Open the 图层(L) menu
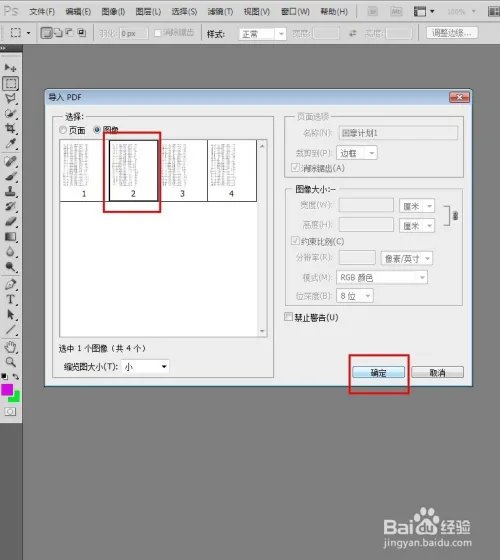500x560 pixels. pyautogui.click(x=148, y=12)
